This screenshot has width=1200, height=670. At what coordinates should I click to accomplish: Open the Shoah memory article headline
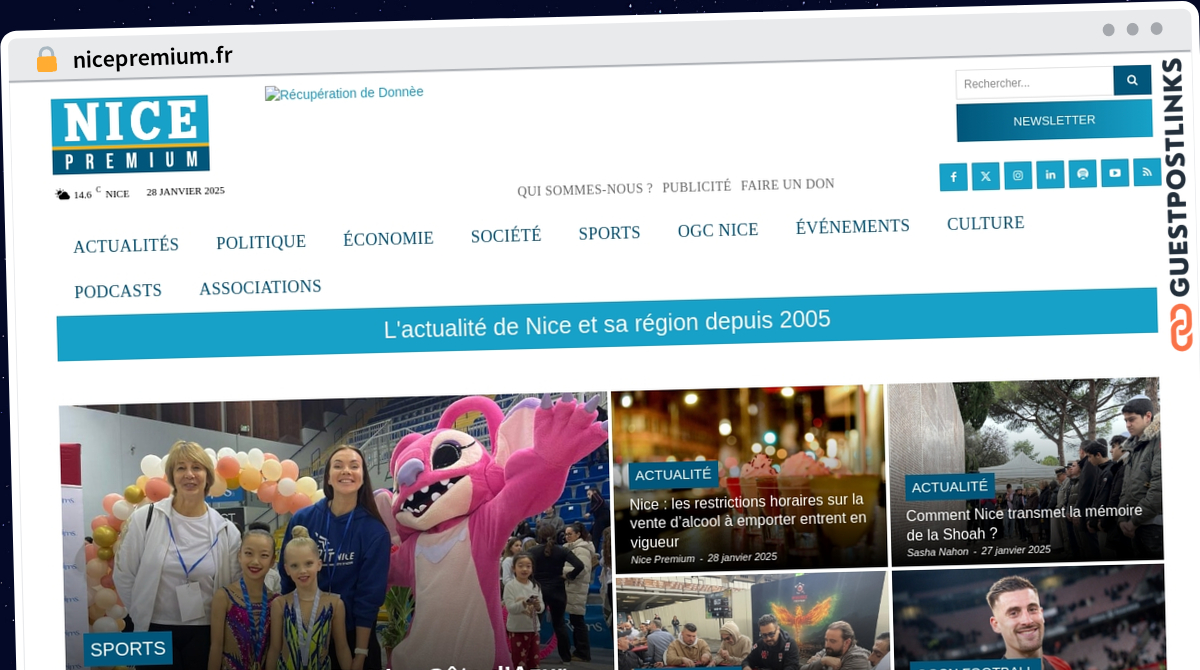point(1024,522)
